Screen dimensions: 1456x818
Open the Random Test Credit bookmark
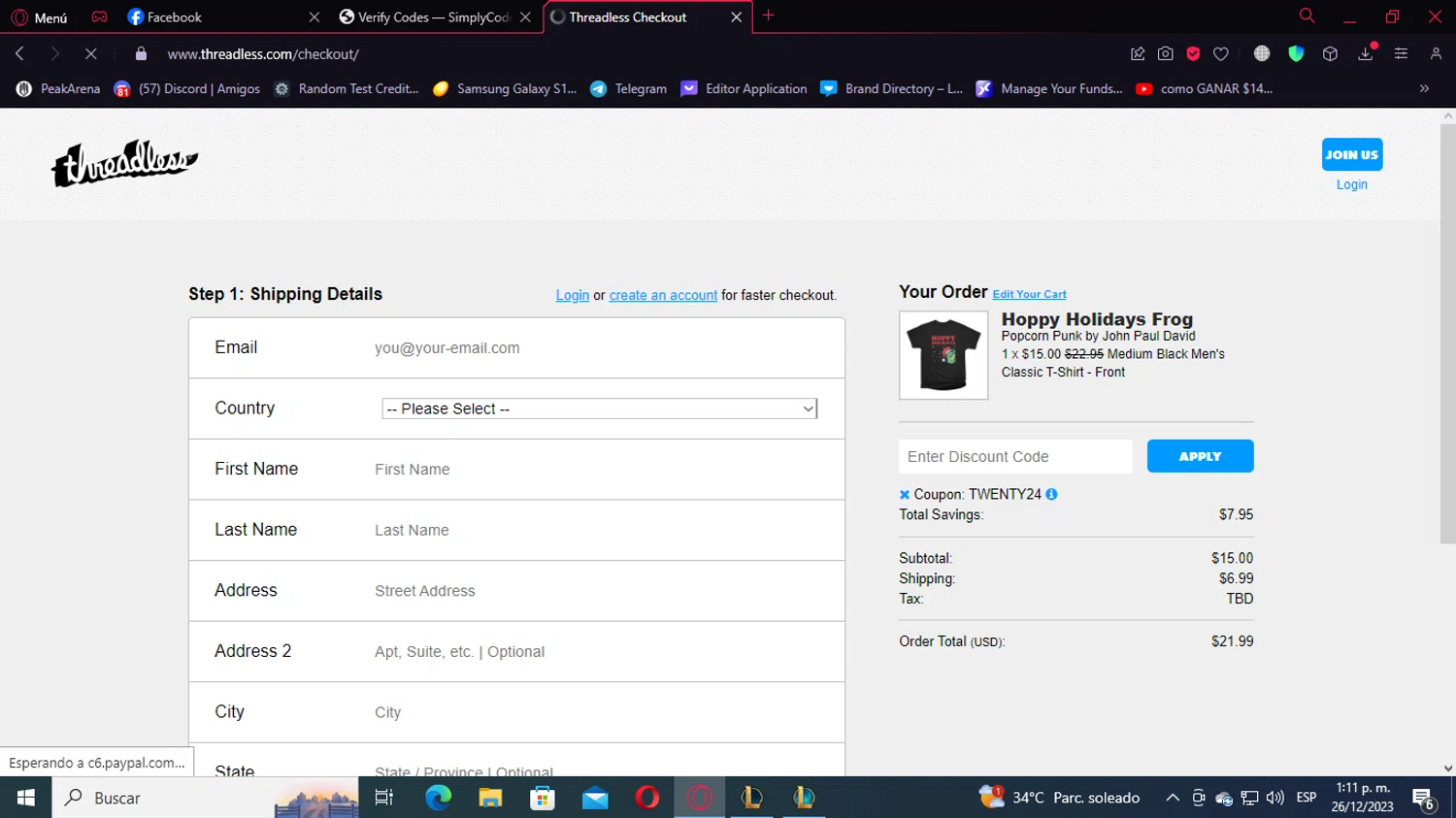pyautogui.click(x=347, y=88)
